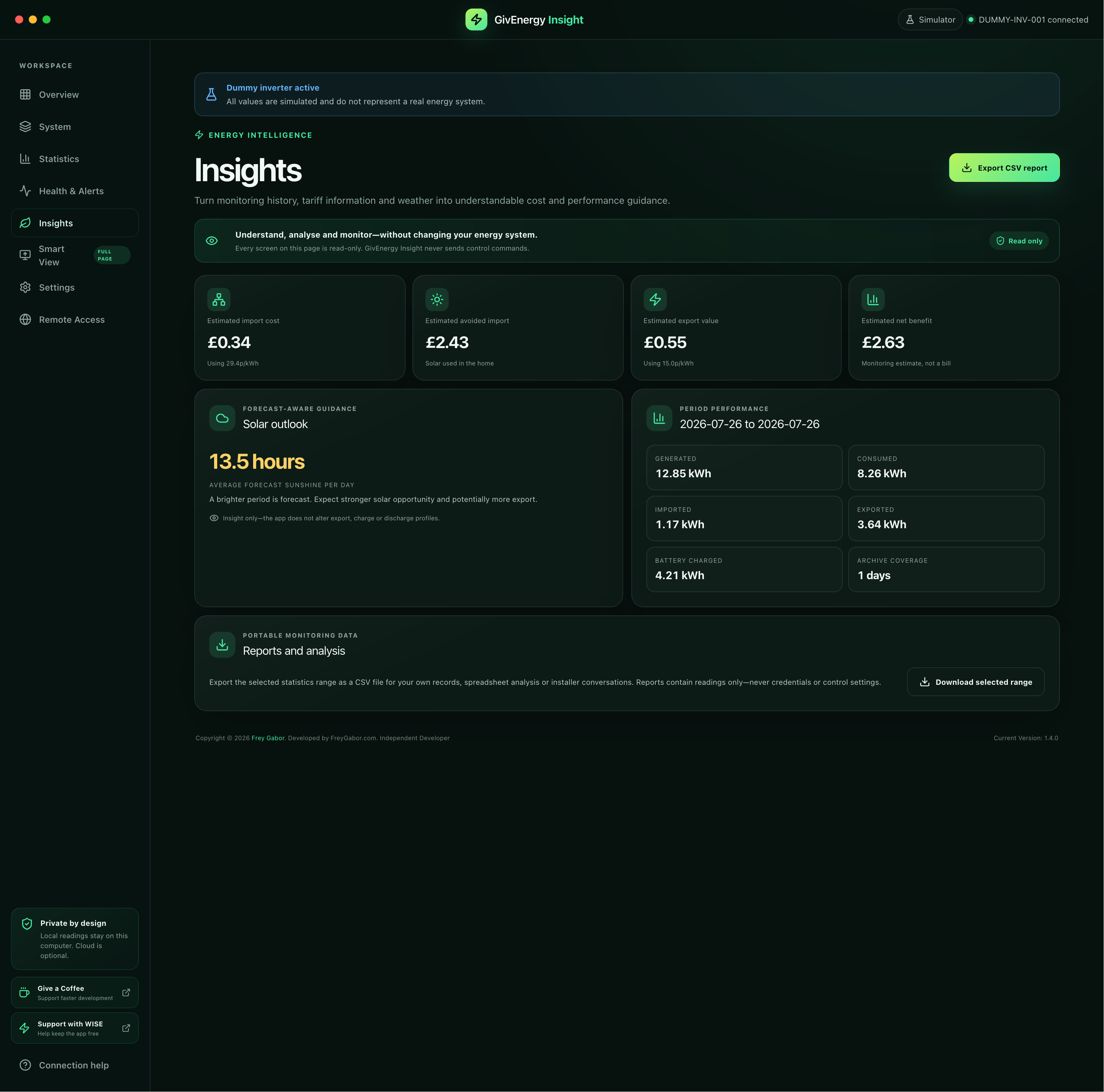The width and height of the screenshot is (1104, 1092).
Task: Click the Connection help question mark icon
Action: point(25,1065)
